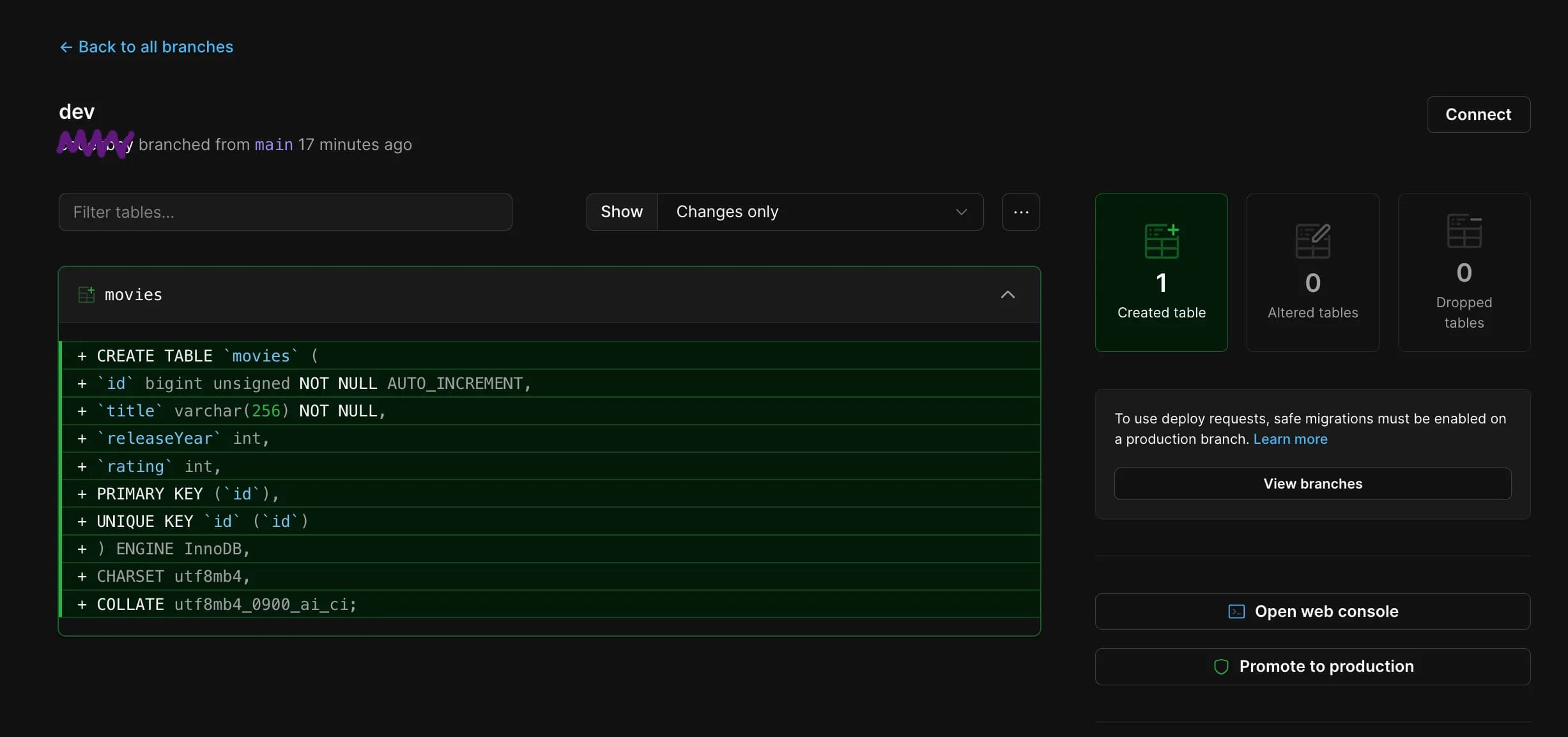Click the PRIMARY KEY (`id`) line
This screenshot has width=1568, height=737.
[550, 494]
